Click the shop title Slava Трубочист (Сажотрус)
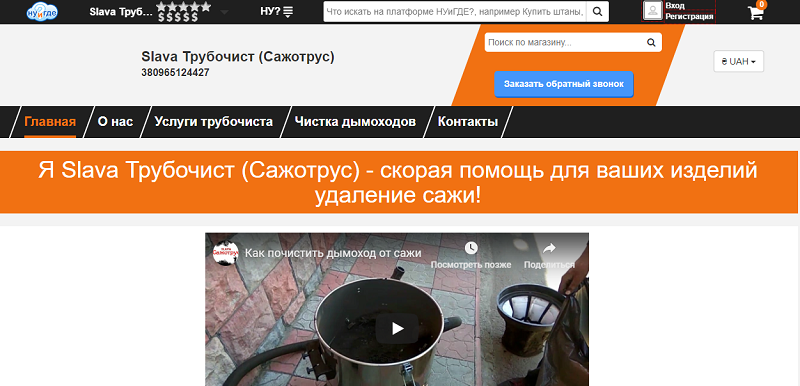Screen dimensions: 800x386 tap(238, 57)
